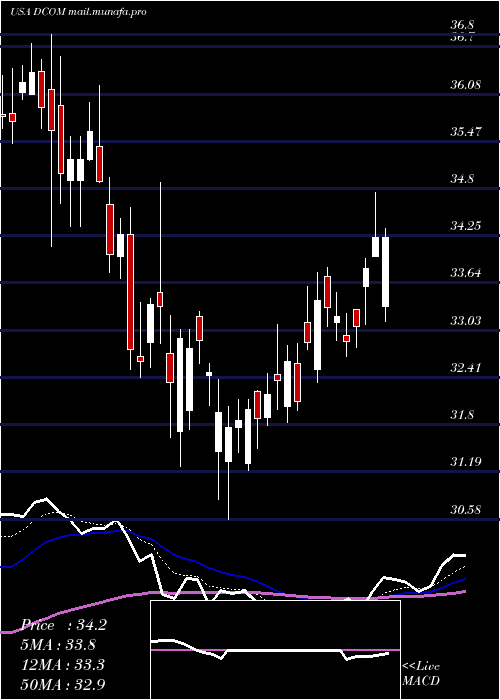Screen dimensions: 500x700
Task: Click inside the MACD inset chart
Action: pyautogui.click(x=275, y=650)
